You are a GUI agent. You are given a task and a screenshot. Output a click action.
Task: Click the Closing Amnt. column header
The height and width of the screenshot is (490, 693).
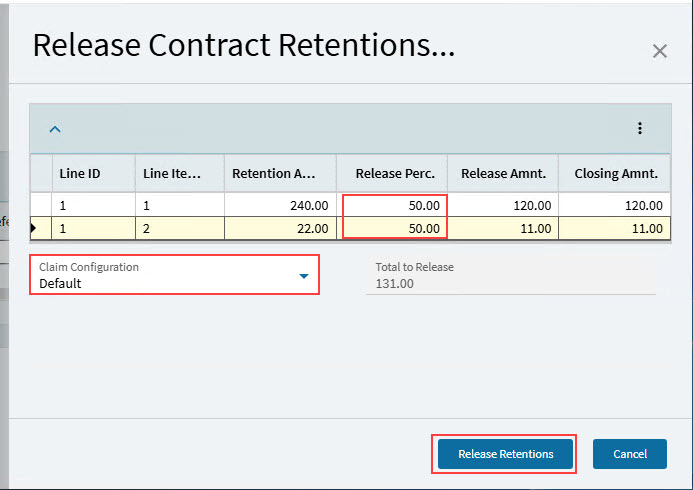pos(615,173)
